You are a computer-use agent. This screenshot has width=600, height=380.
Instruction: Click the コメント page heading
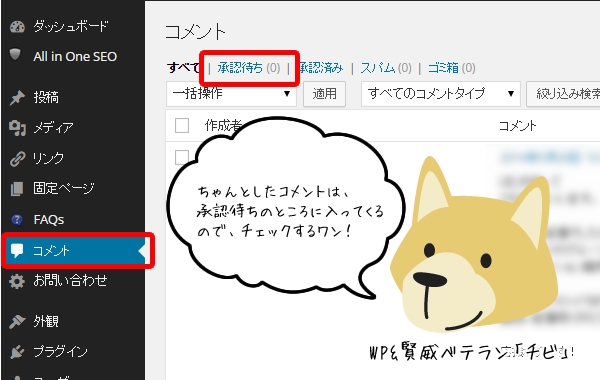[x=196, y=32]
